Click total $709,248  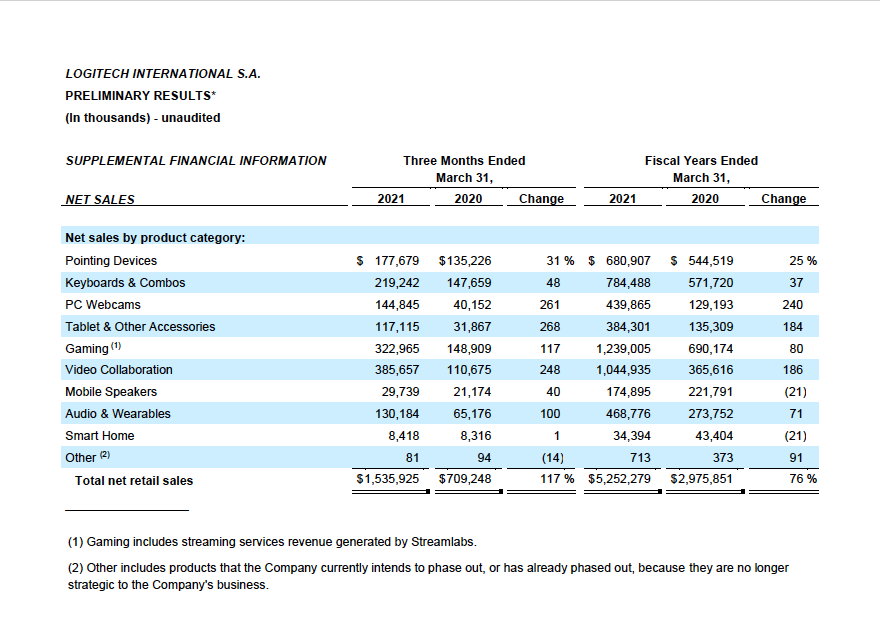[465, 479]
